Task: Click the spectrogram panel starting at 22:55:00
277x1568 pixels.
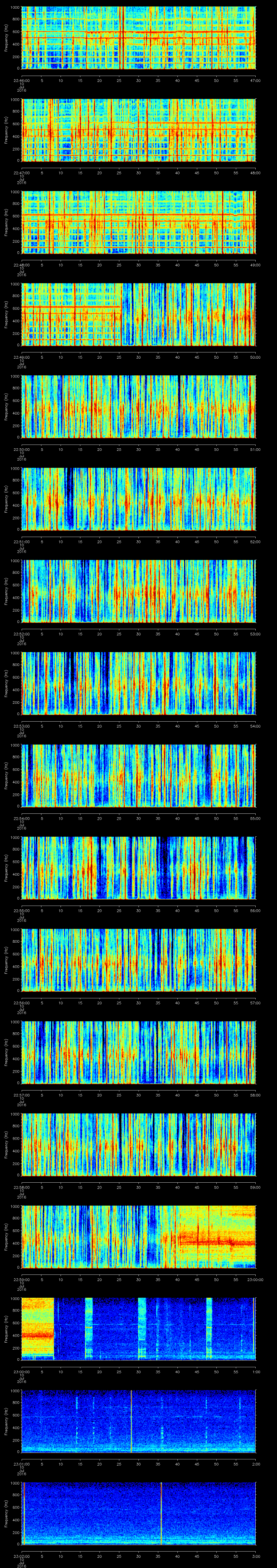Action: [139, 868]
